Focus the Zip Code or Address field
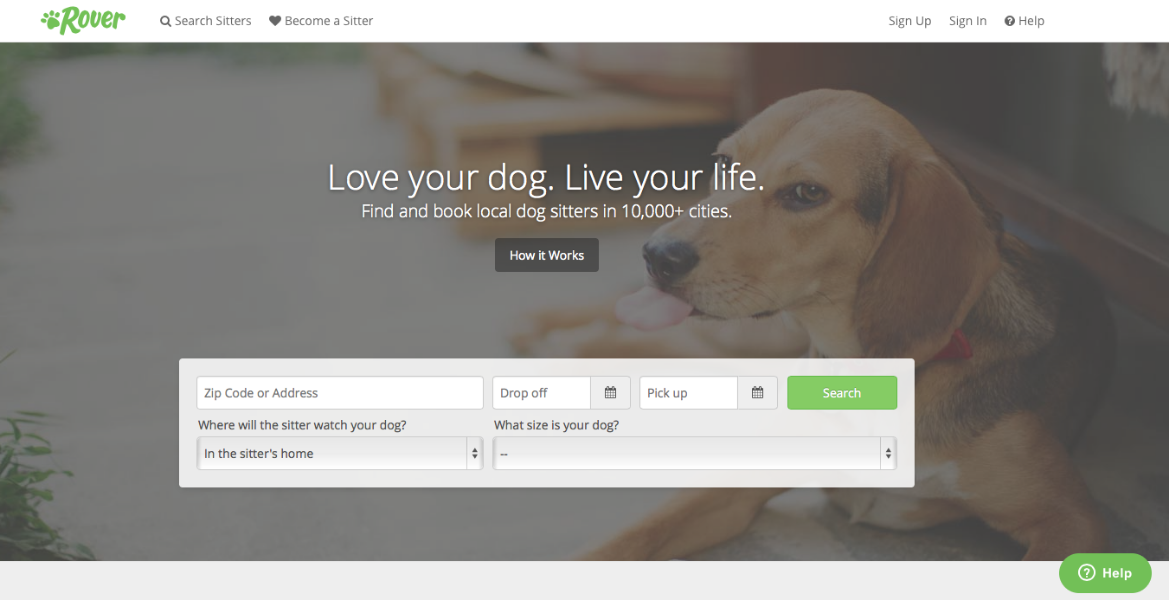This screenshot has height=600, width=1169. pyautogui.click(x=340, y=393)
